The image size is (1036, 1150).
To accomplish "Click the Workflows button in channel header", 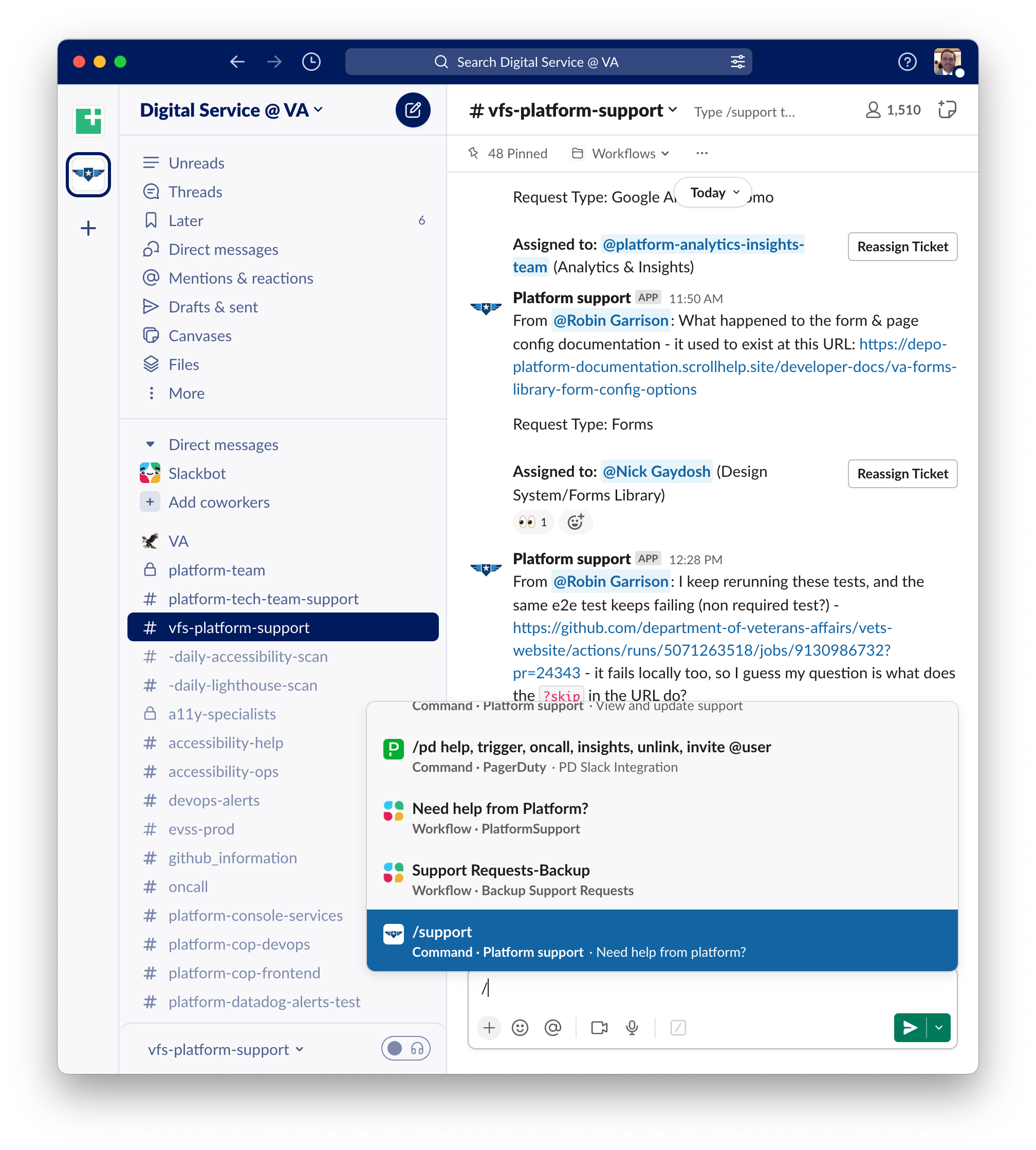I will click(620, 153).
